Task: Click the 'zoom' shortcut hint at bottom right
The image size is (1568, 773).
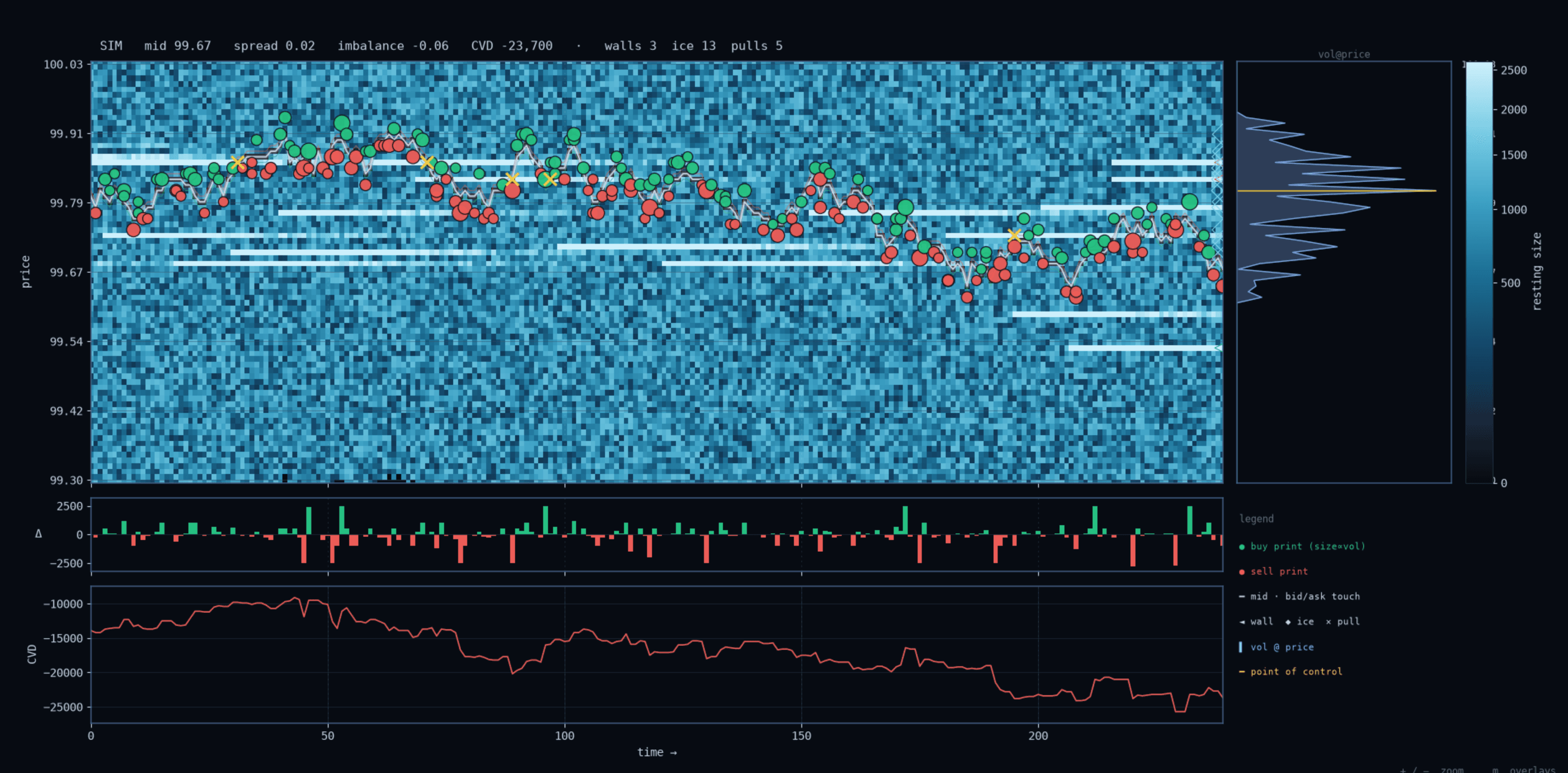Action: pos(1452,770)
